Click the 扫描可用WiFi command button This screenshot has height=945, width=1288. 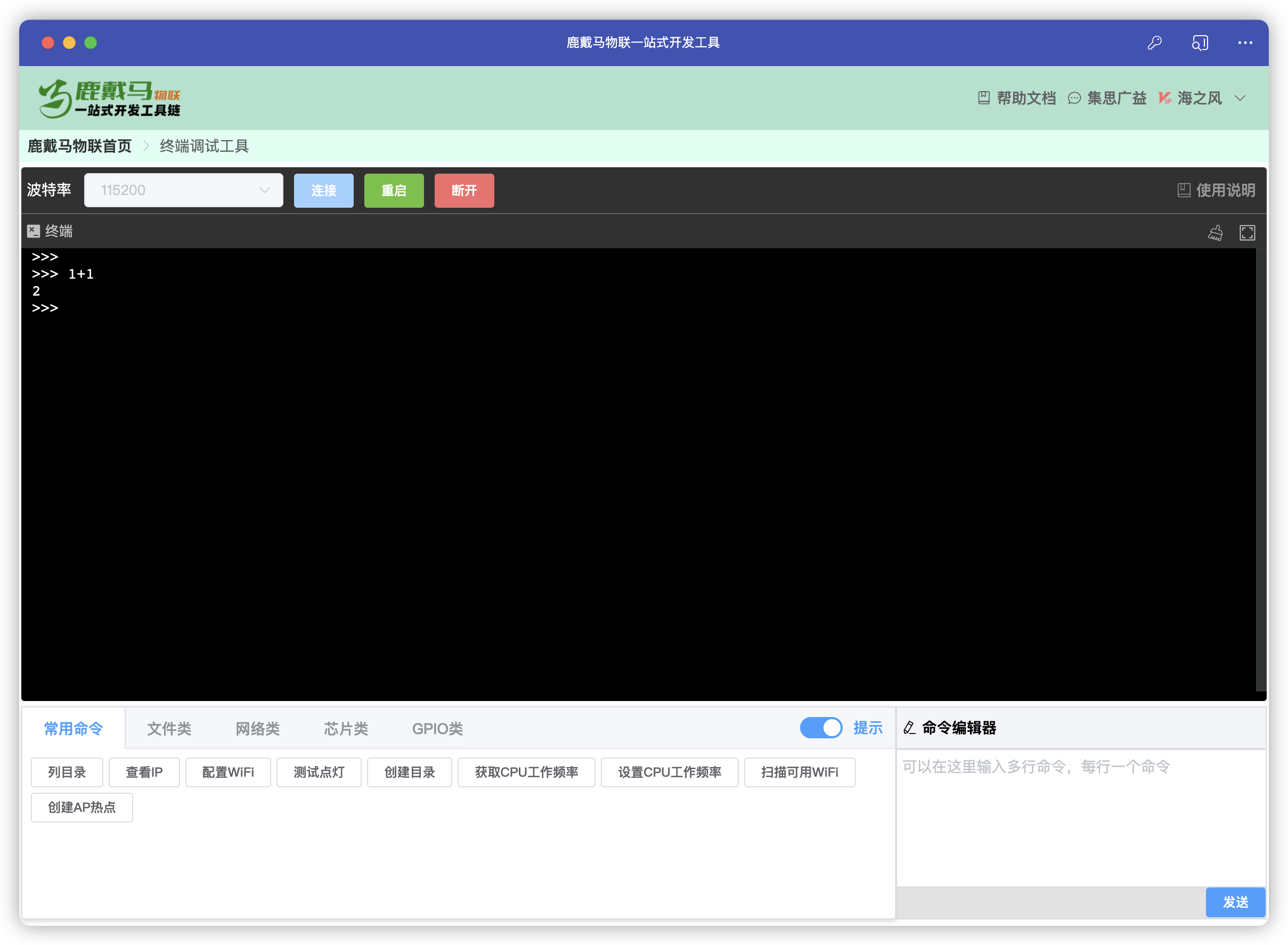coord(799,772)
